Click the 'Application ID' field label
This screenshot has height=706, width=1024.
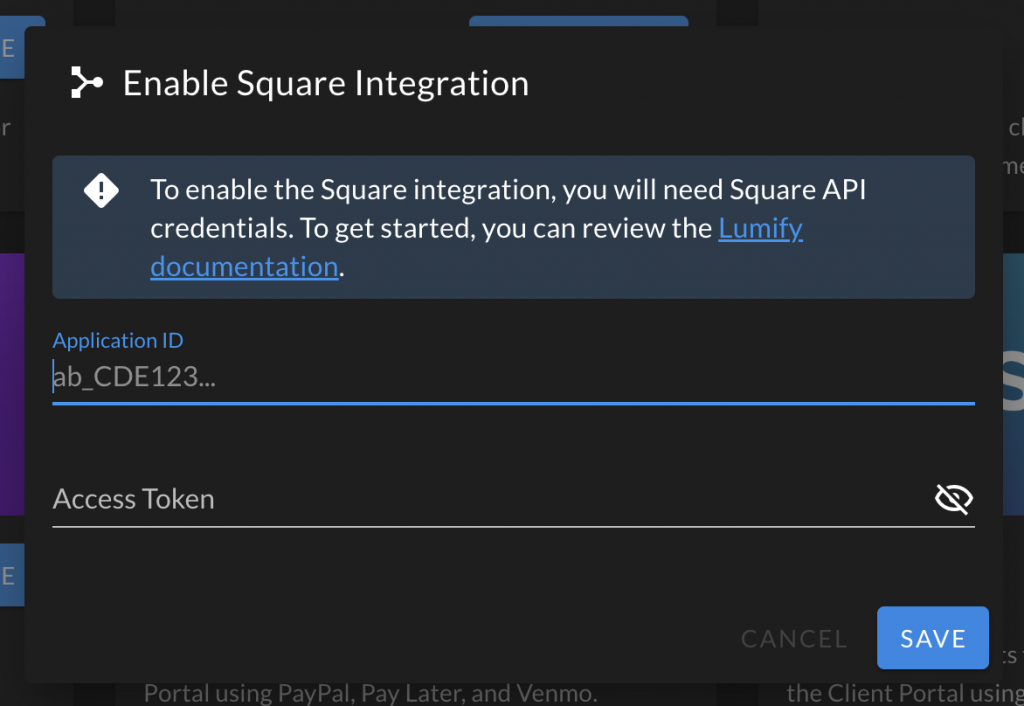118,340
